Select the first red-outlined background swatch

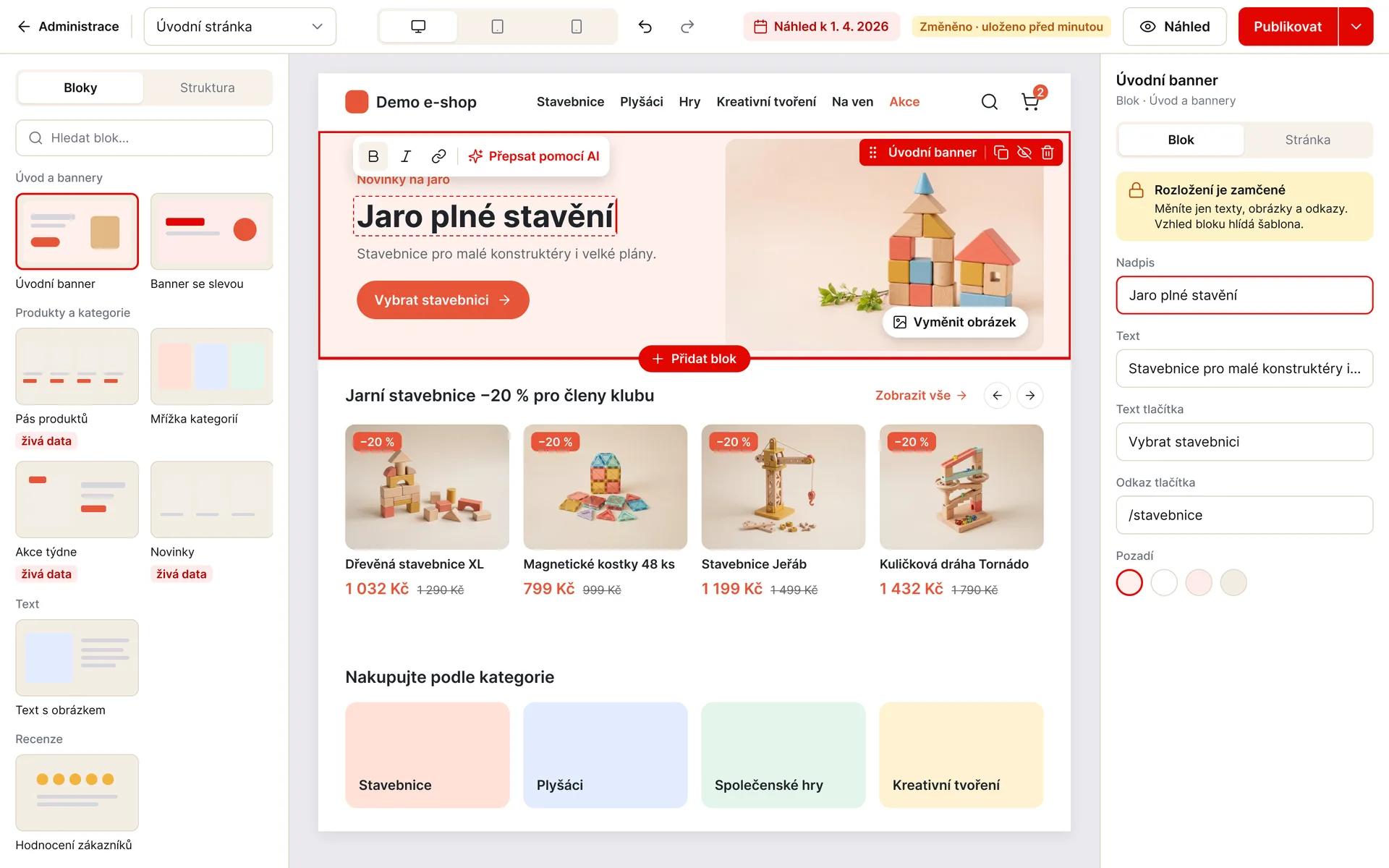pyautogui.click(x=1129, y=582)
